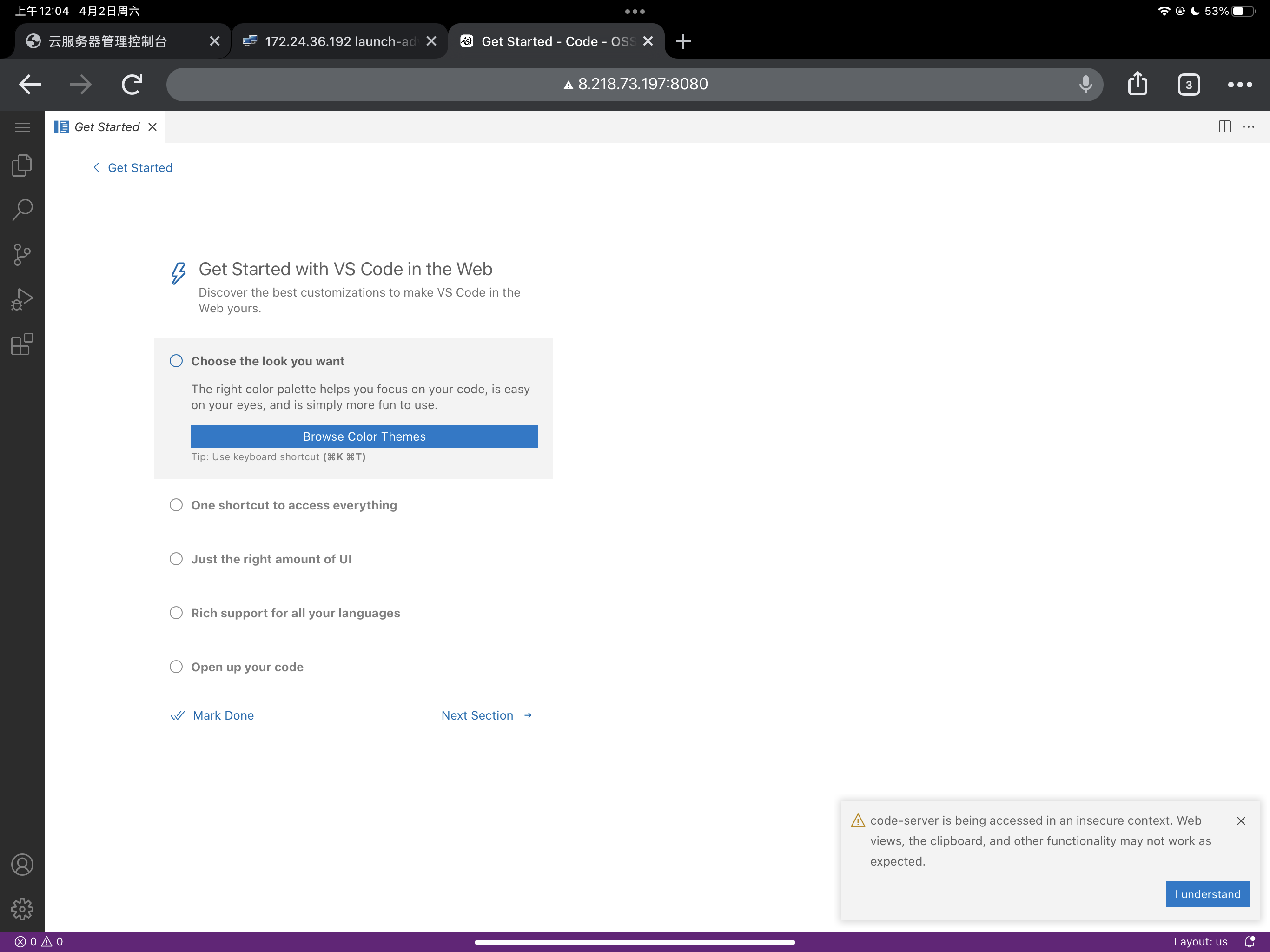Click the I understand button
1270x952 pixels.
(1207, 894)
